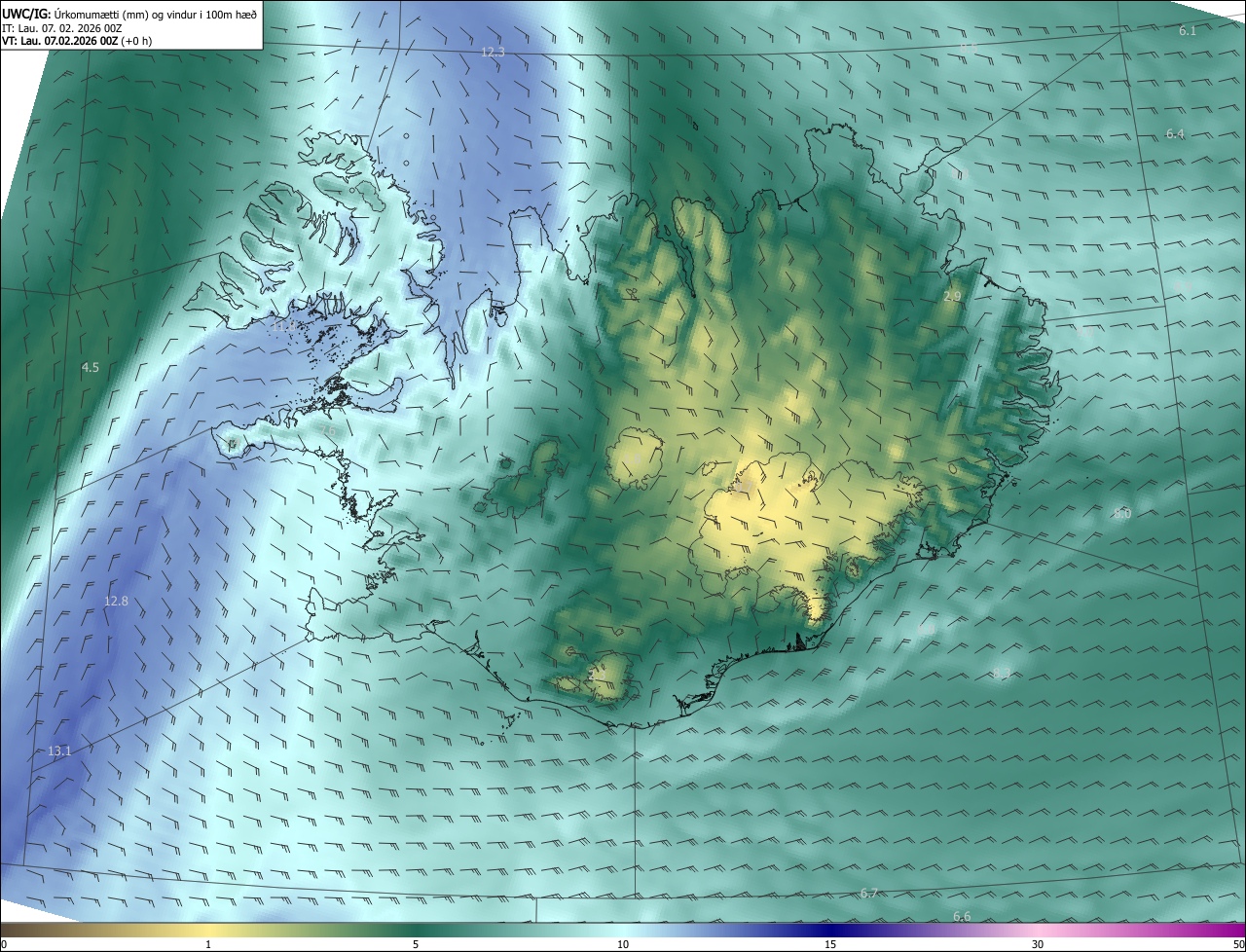Click the 1 tick on the color scale

pyautogui.click(x=208, y=944)
